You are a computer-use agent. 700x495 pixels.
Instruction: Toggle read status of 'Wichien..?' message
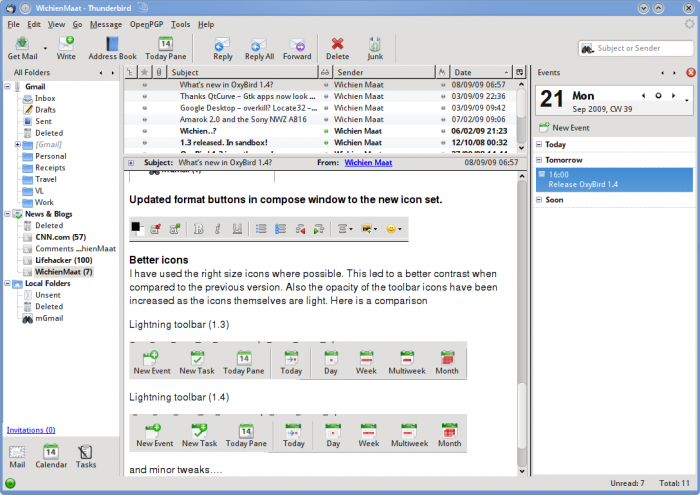(x=326, y=131)
